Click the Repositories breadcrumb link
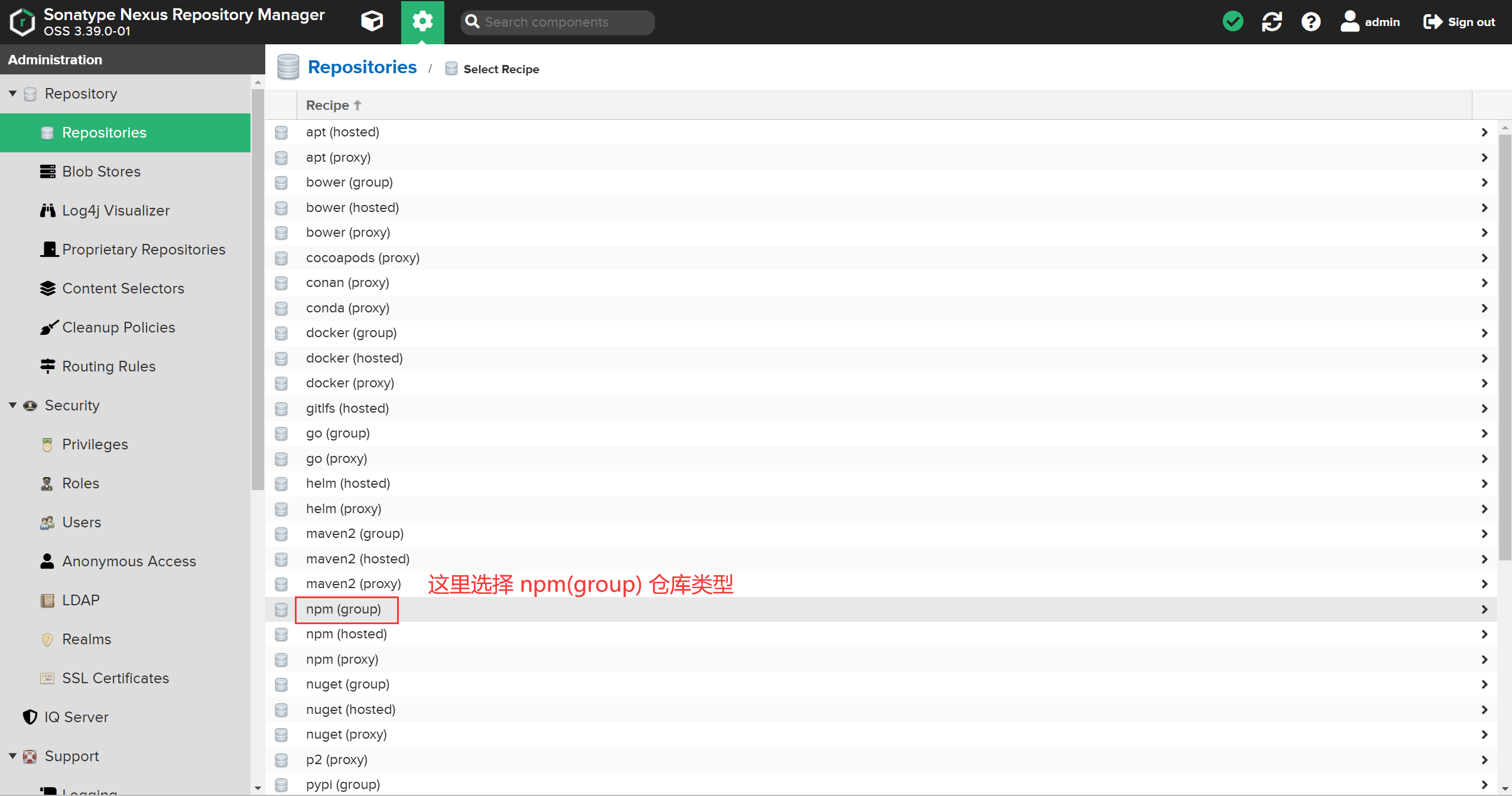This screenshot has height=796, width=1512. (x=362, y=67)
